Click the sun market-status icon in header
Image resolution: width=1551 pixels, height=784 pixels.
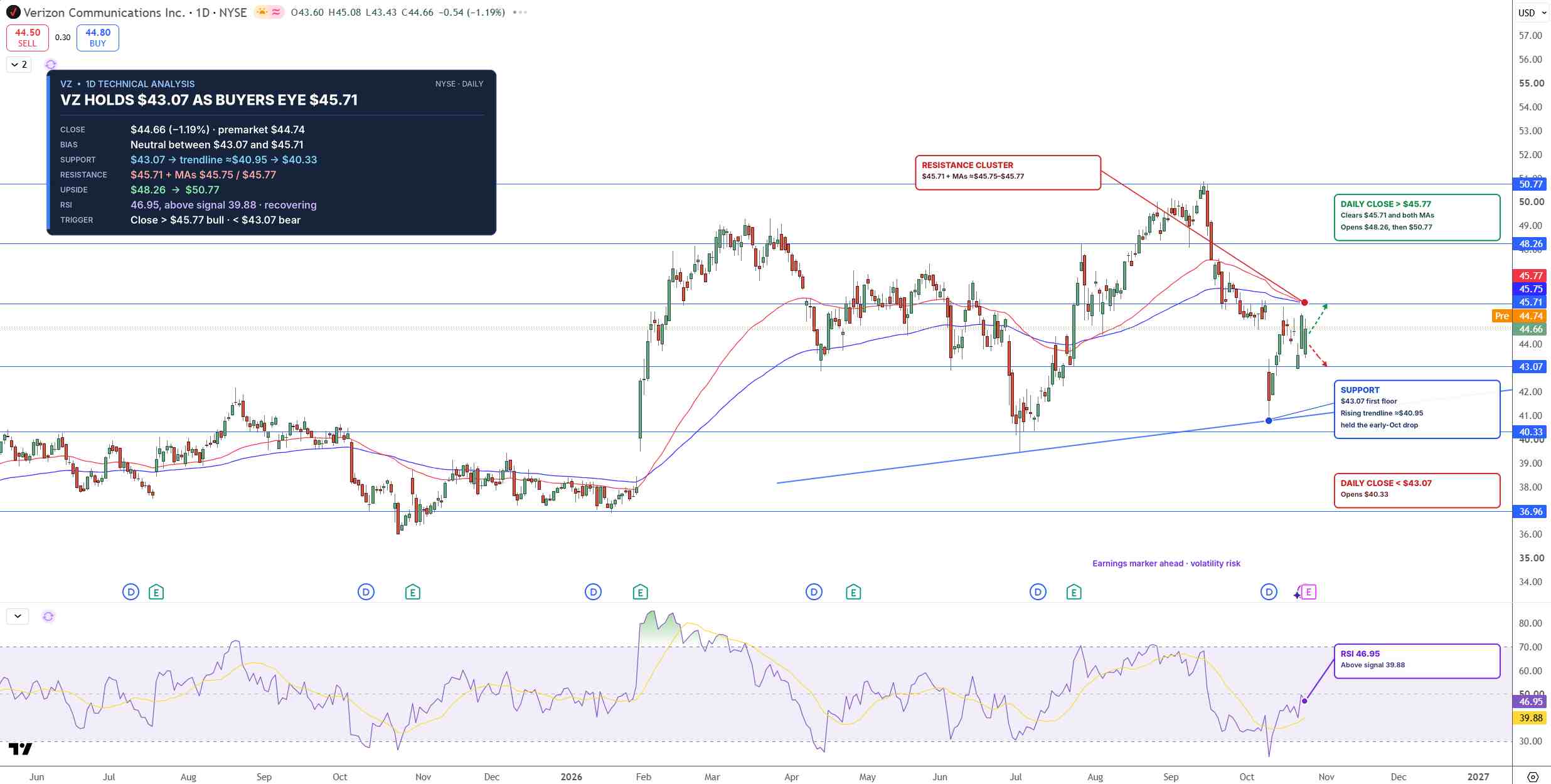click(x=262, y=12)
